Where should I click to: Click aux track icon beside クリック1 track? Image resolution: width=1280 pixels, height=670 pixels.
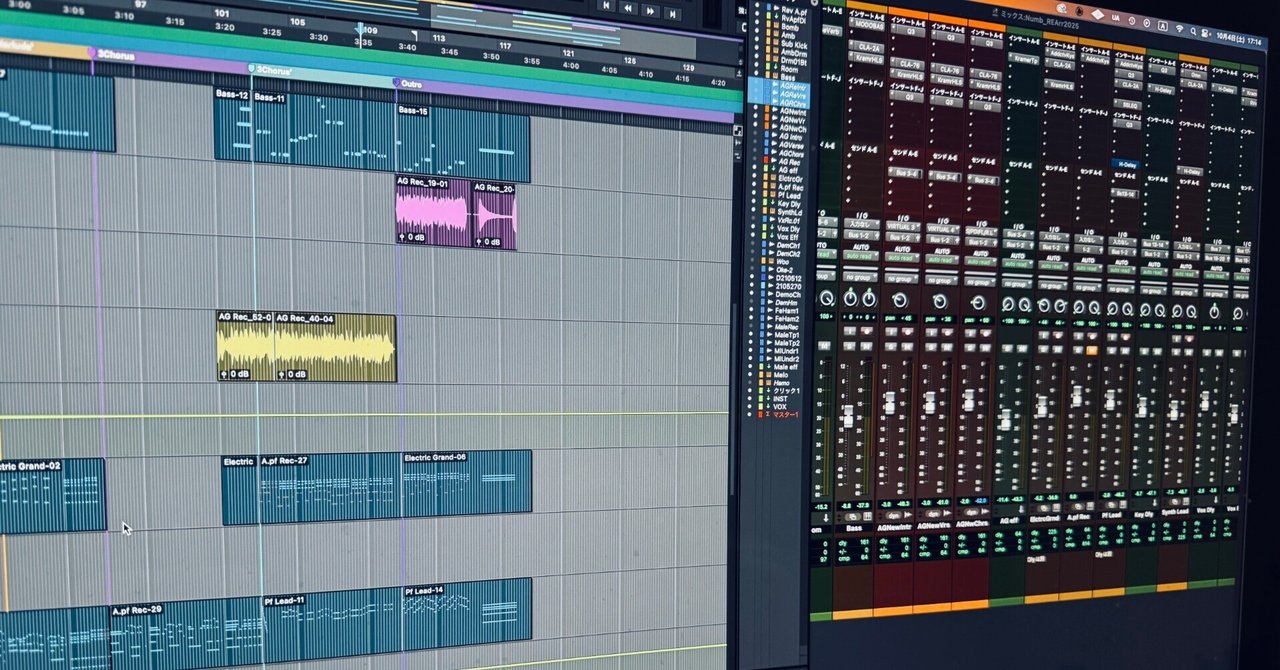coord(769,390)
